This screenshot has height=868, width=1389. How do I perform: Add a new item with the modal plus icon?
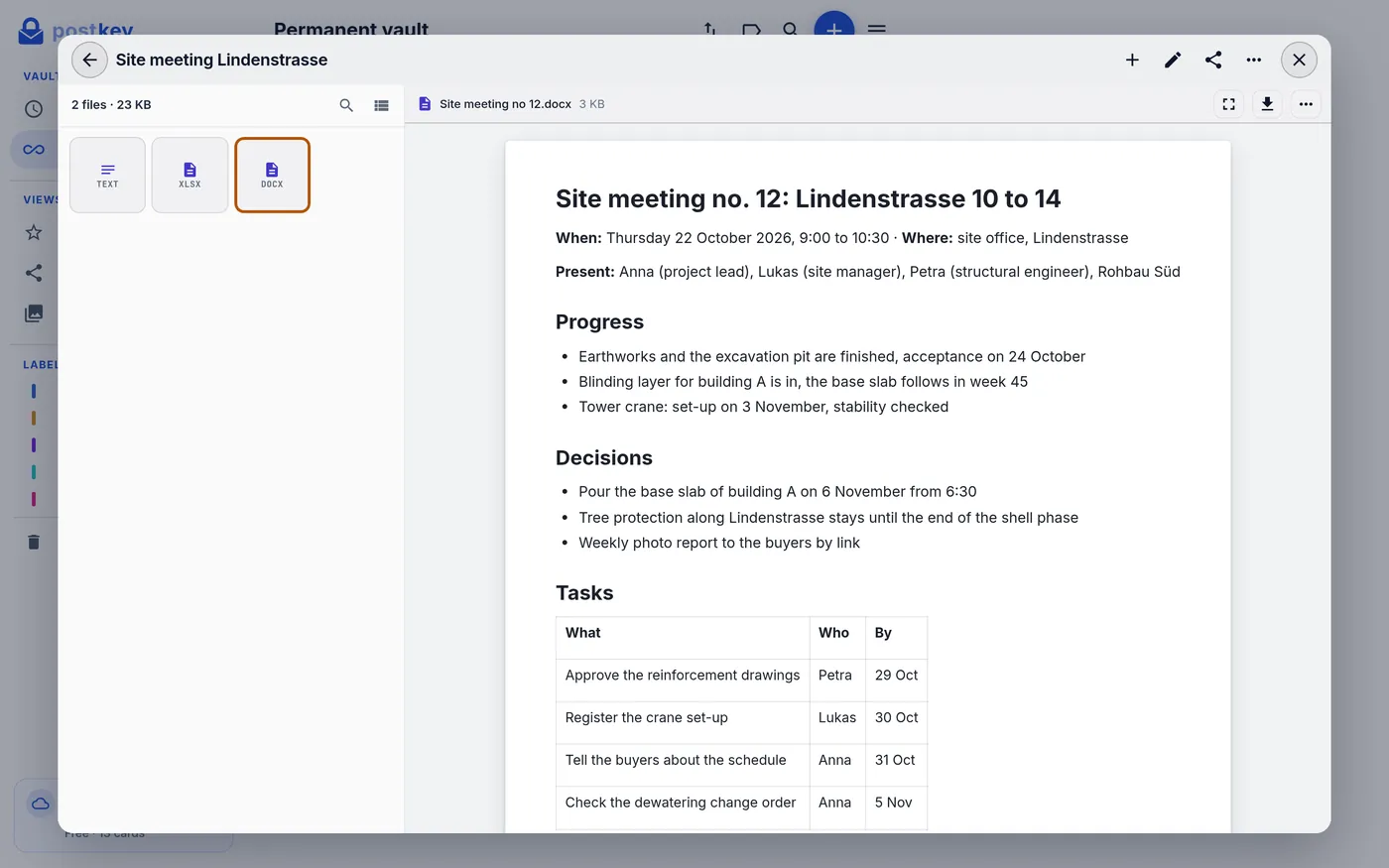click(x=1132, y=60)
